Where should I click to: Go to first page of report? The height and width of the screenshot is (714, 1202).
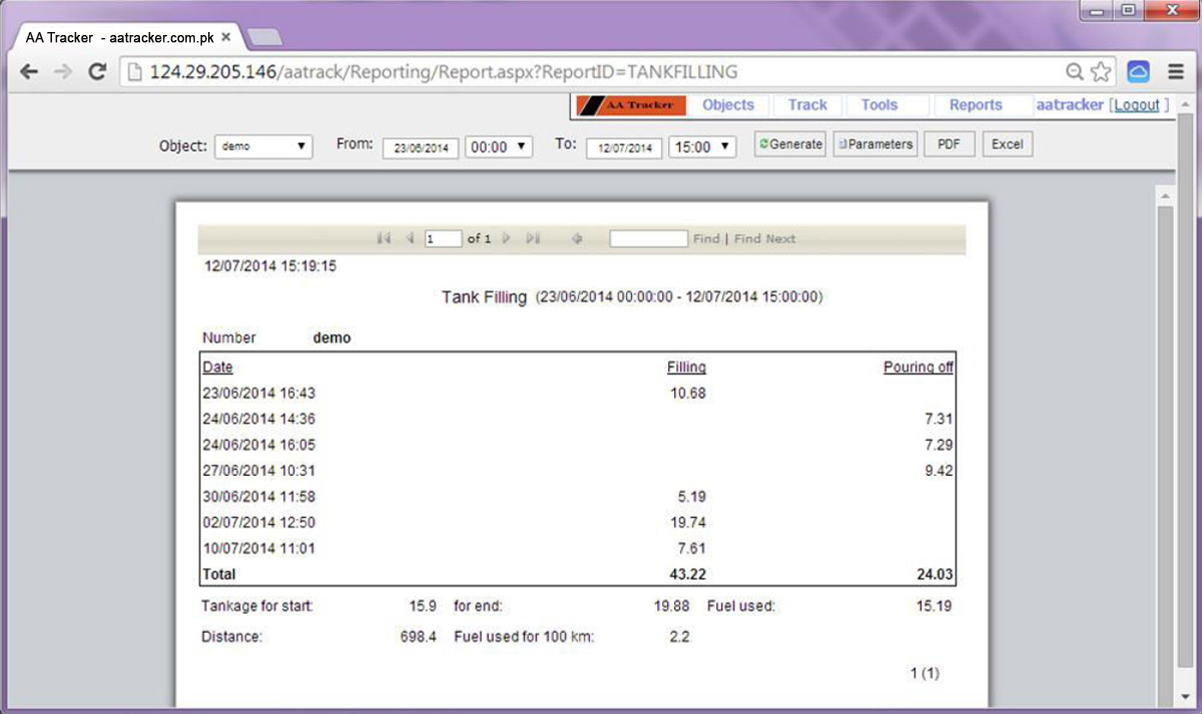pos(383,239)
